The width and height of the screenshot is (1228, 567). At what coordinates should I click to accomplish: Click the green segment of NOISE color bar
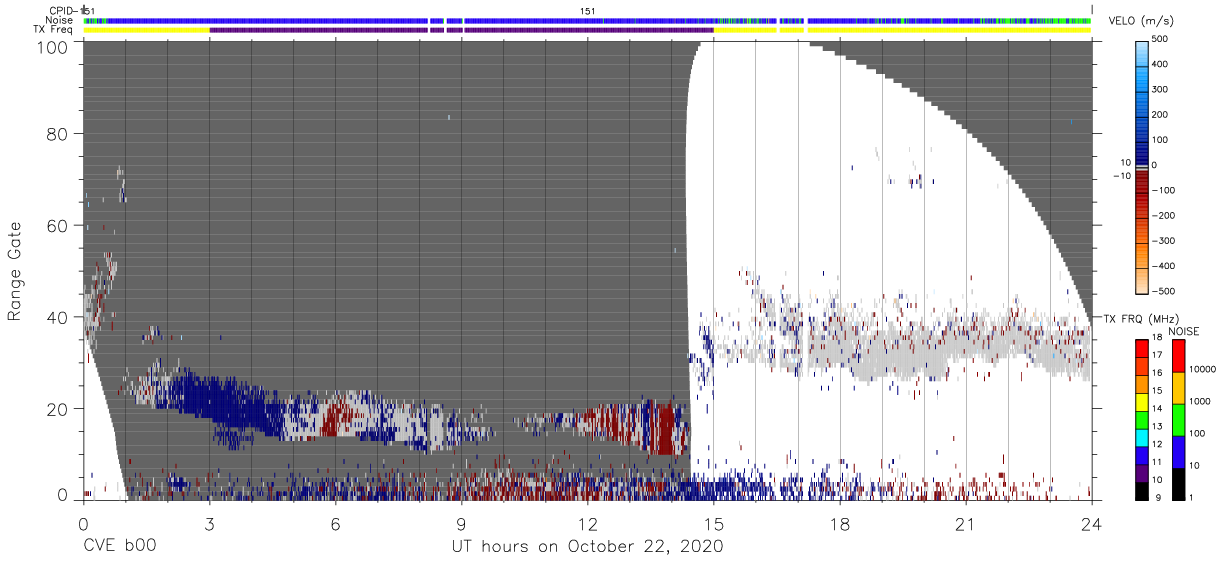(x=1177, y=419)
